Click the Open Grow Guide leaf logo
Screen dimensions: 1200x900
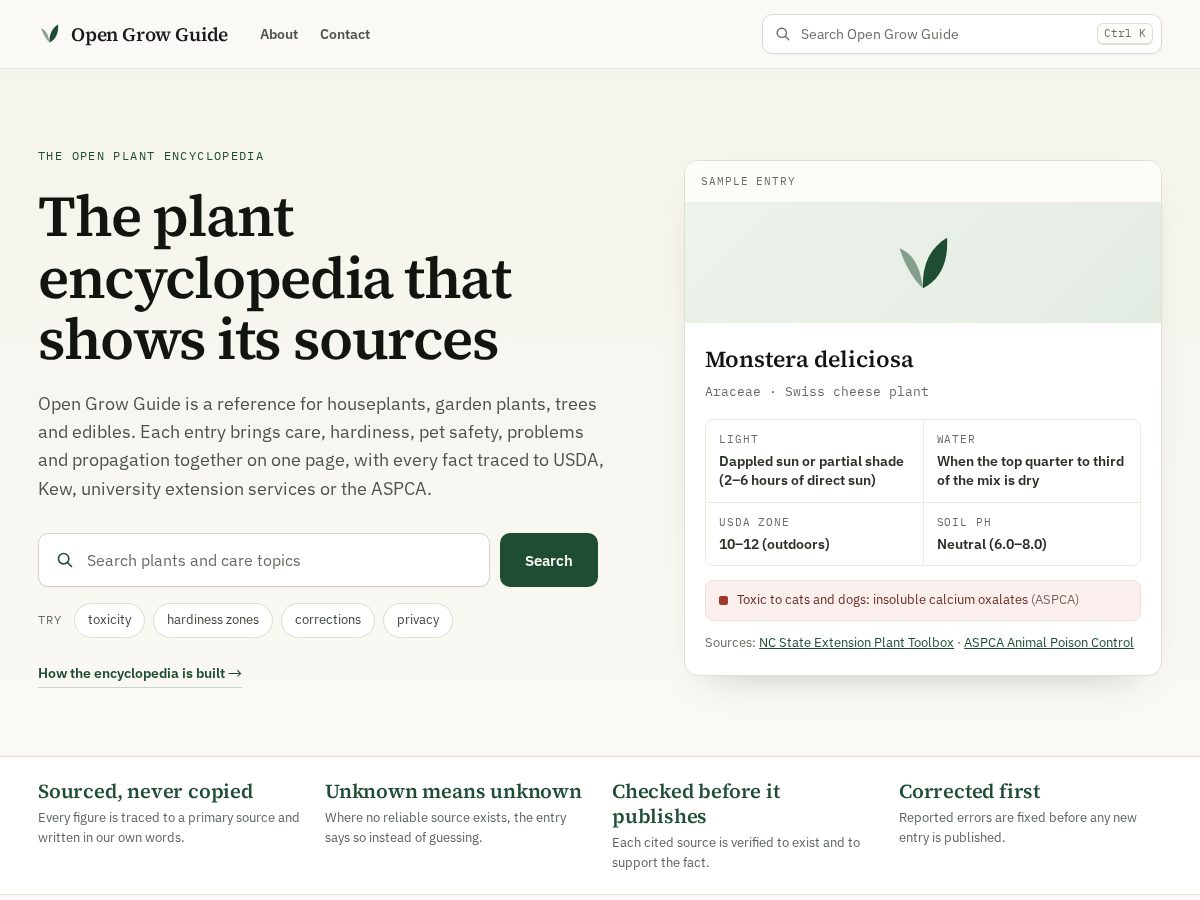tap(50, 34)
